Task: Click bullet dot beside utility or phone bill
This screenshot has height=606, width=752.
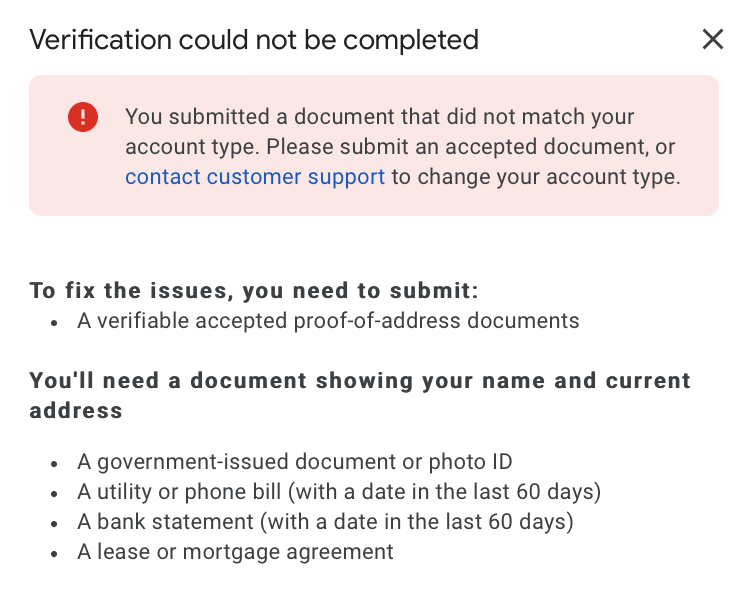Action: coord(54,494)
